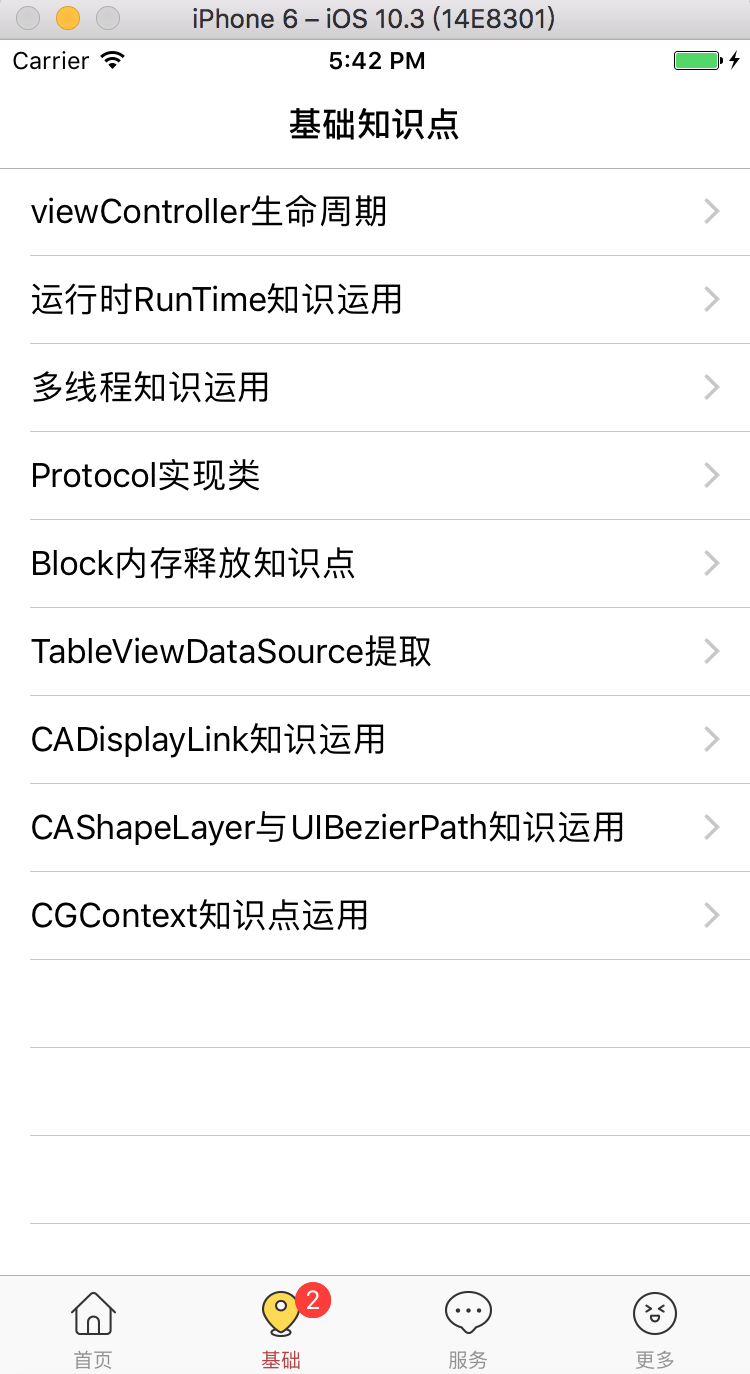Tap CADisplayLink知识运用 row
Image resolution: width=750 pixels, height=1374 pixels.
tap(208, 739)
